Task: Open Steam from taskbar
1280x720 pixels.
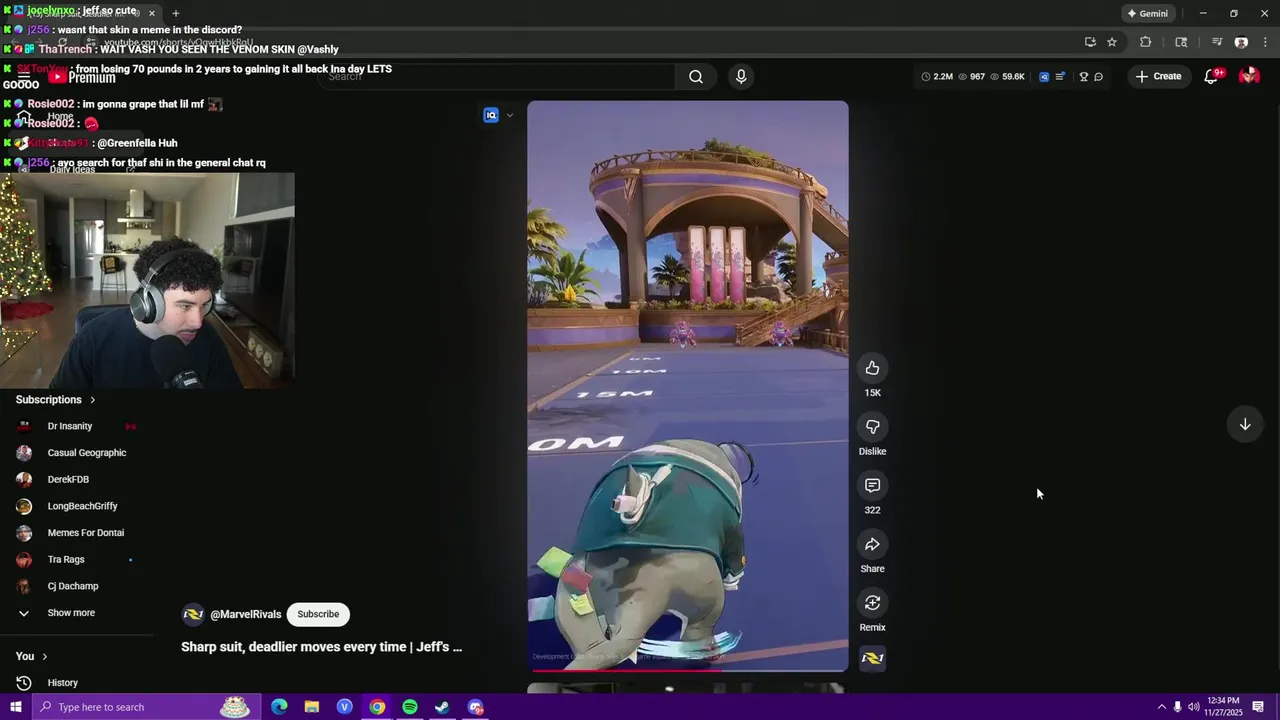Action: 442,707
